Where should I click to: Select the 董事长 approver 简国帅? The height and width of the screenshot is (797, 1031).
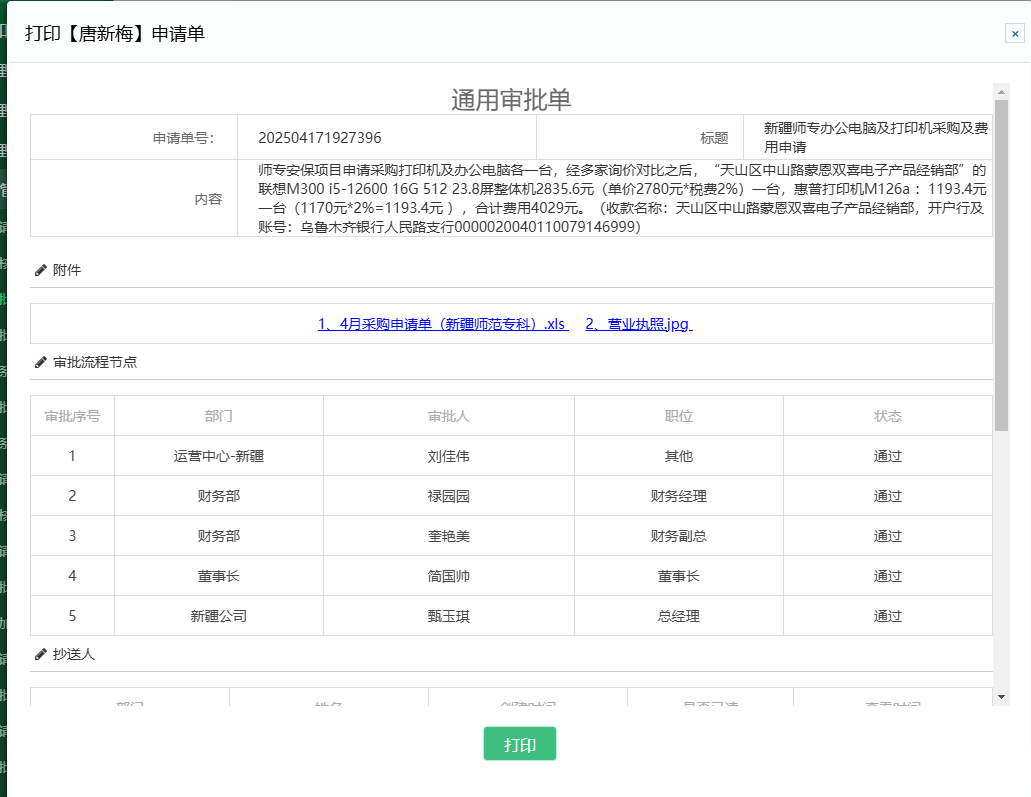tap(448, 576)
